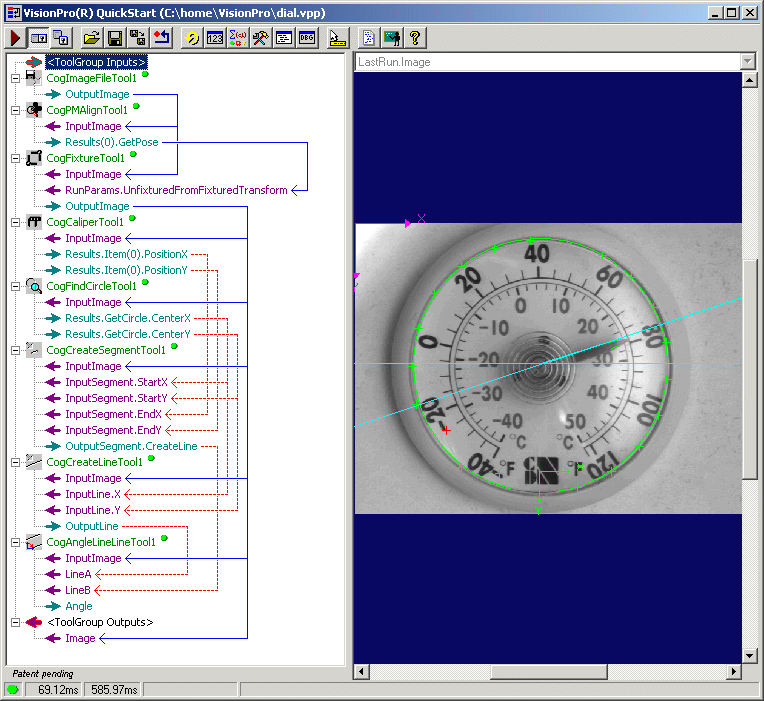The width and height of the screenshot is (764, 701).
Task: Collapse the CogCreateSegmentTool1 node
Action: click(x=16, y=350)
